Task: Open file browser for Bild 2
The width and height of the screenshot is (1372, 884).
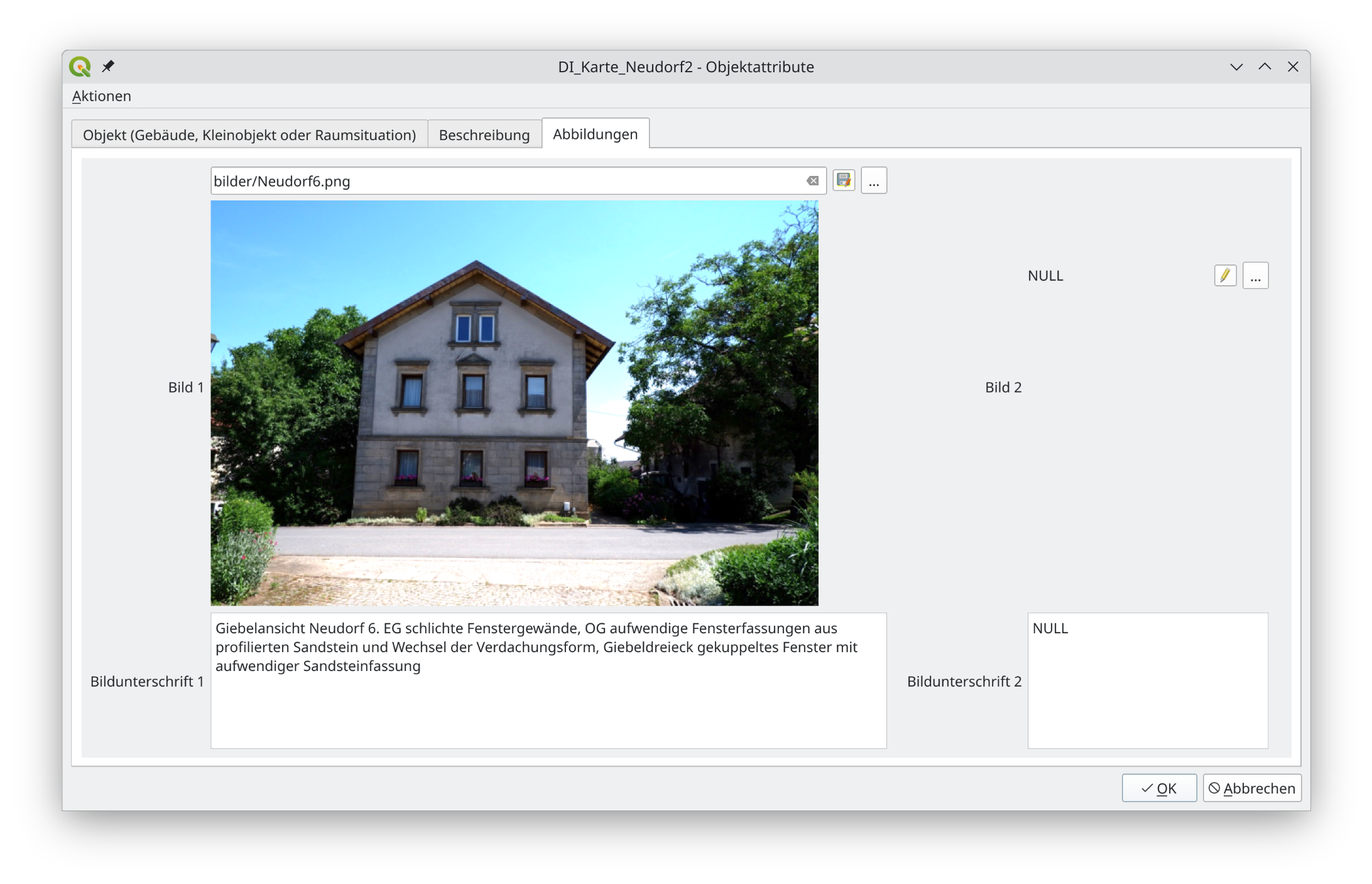Action: click(x=1255, y=276)
